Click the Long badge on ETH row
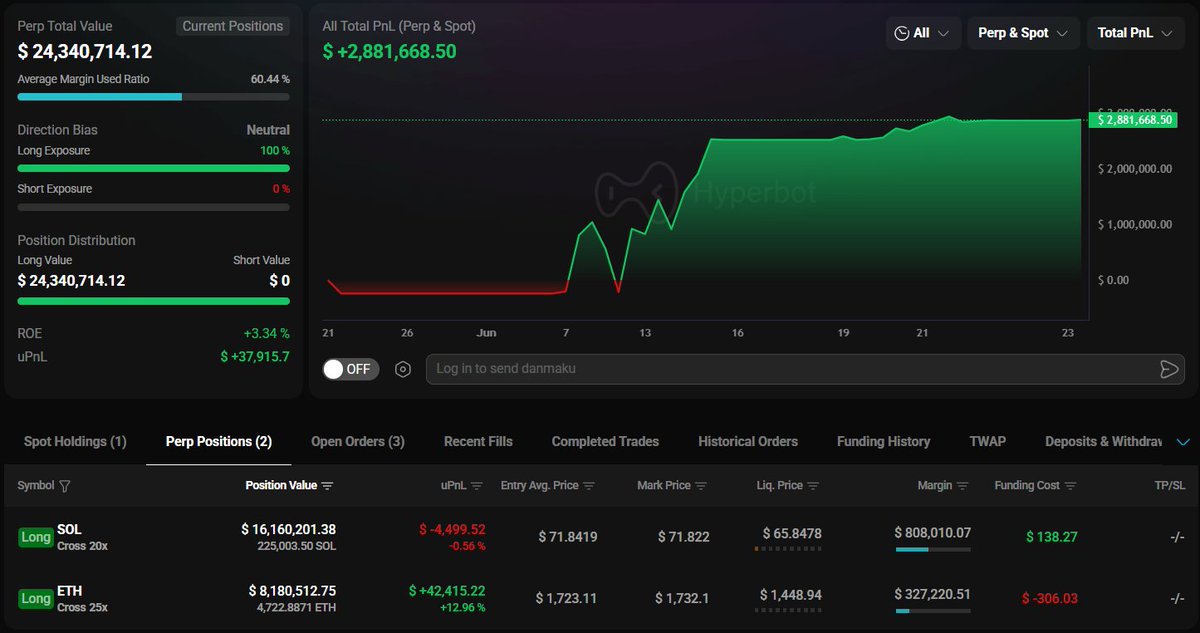1200x633 pixels. tap(35, 599)
